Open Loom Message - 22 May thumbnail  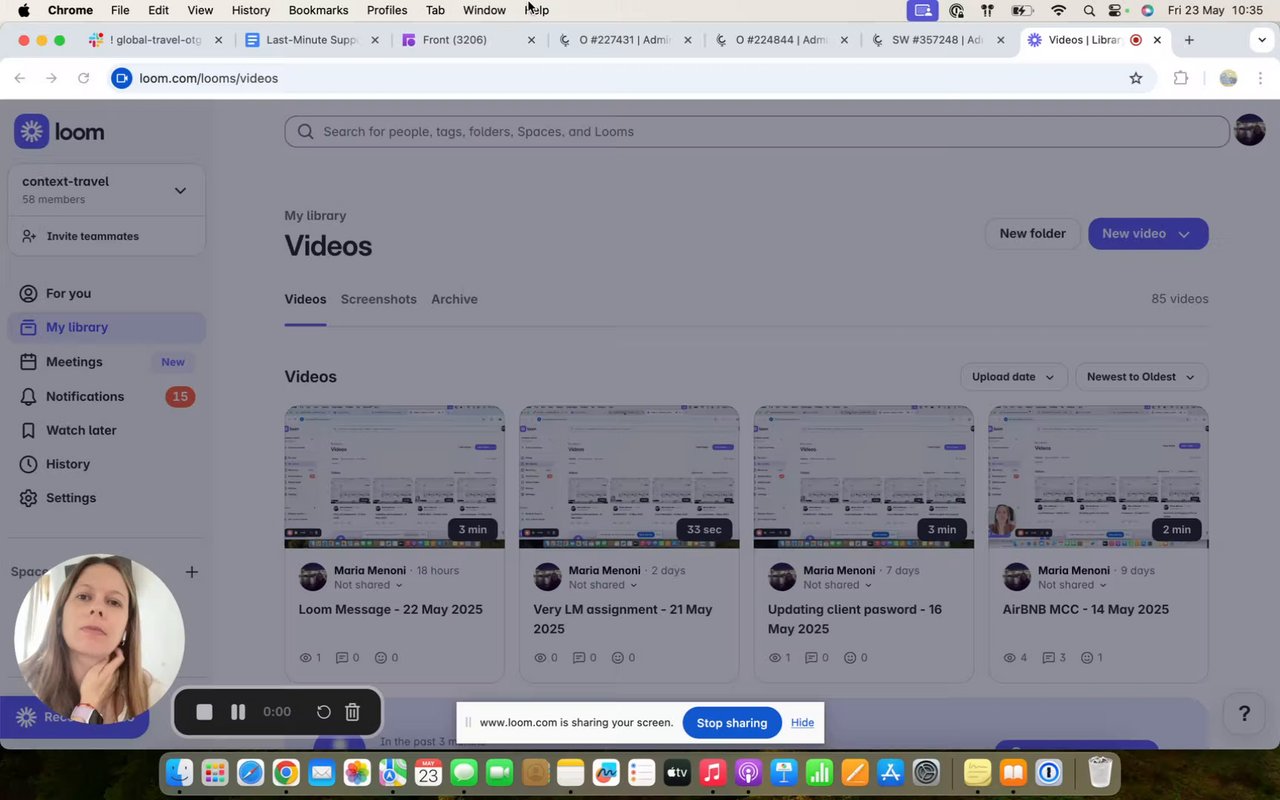click(394, 477)
